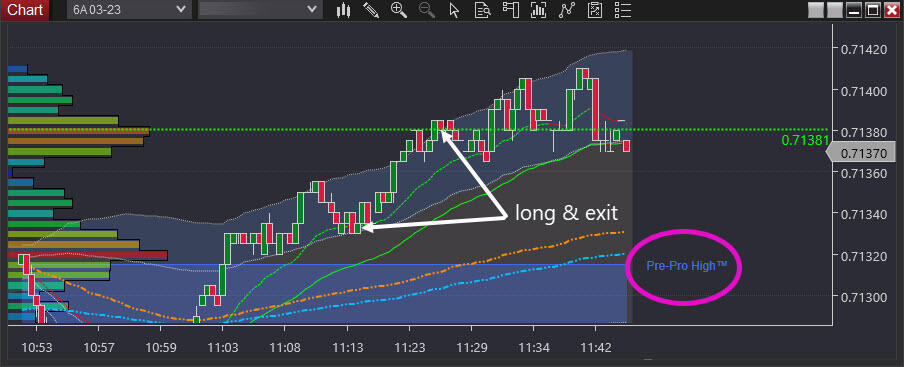Open the chart properties list icon
The image size is (904, 367).
click(x=623, y=10)
